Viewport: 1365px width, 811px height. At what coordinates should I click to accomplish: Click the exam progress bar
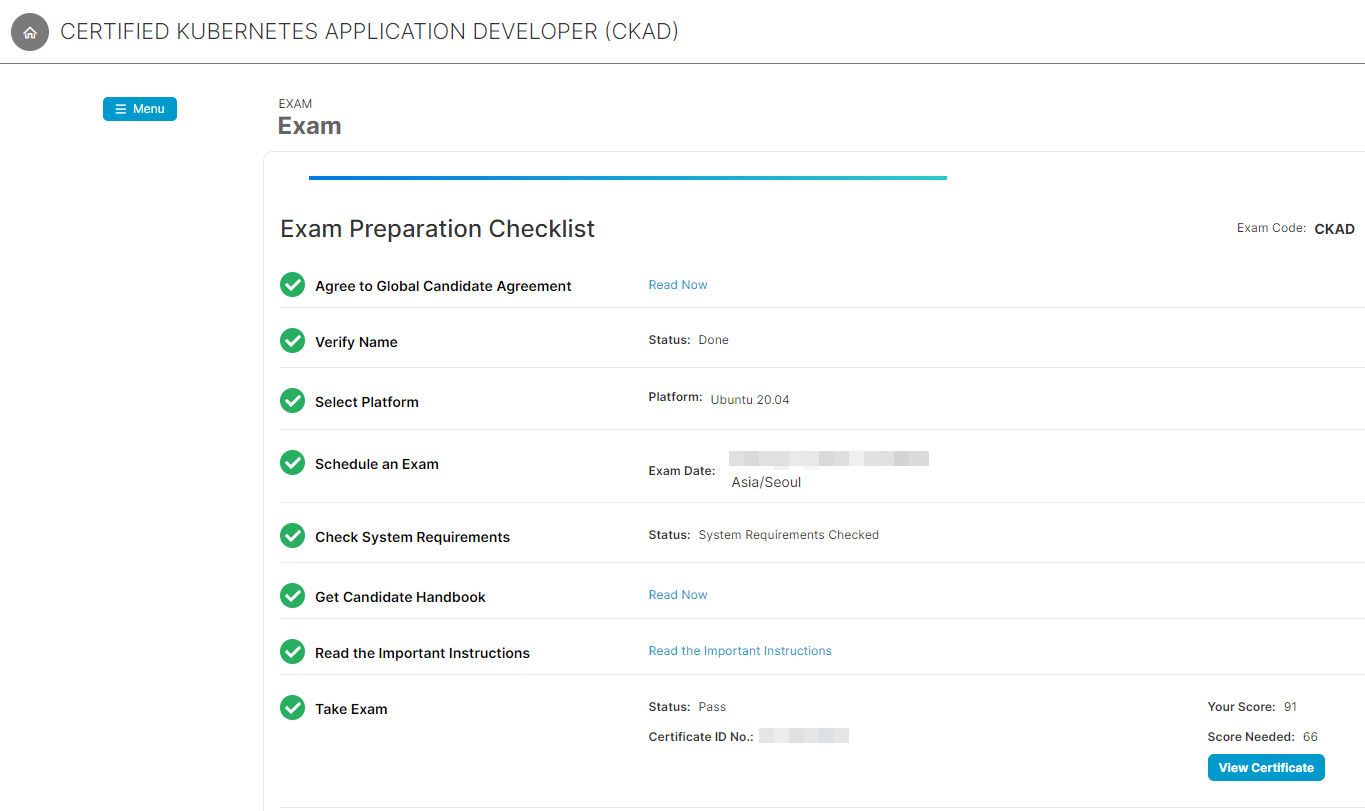click(x=628, y=178)
